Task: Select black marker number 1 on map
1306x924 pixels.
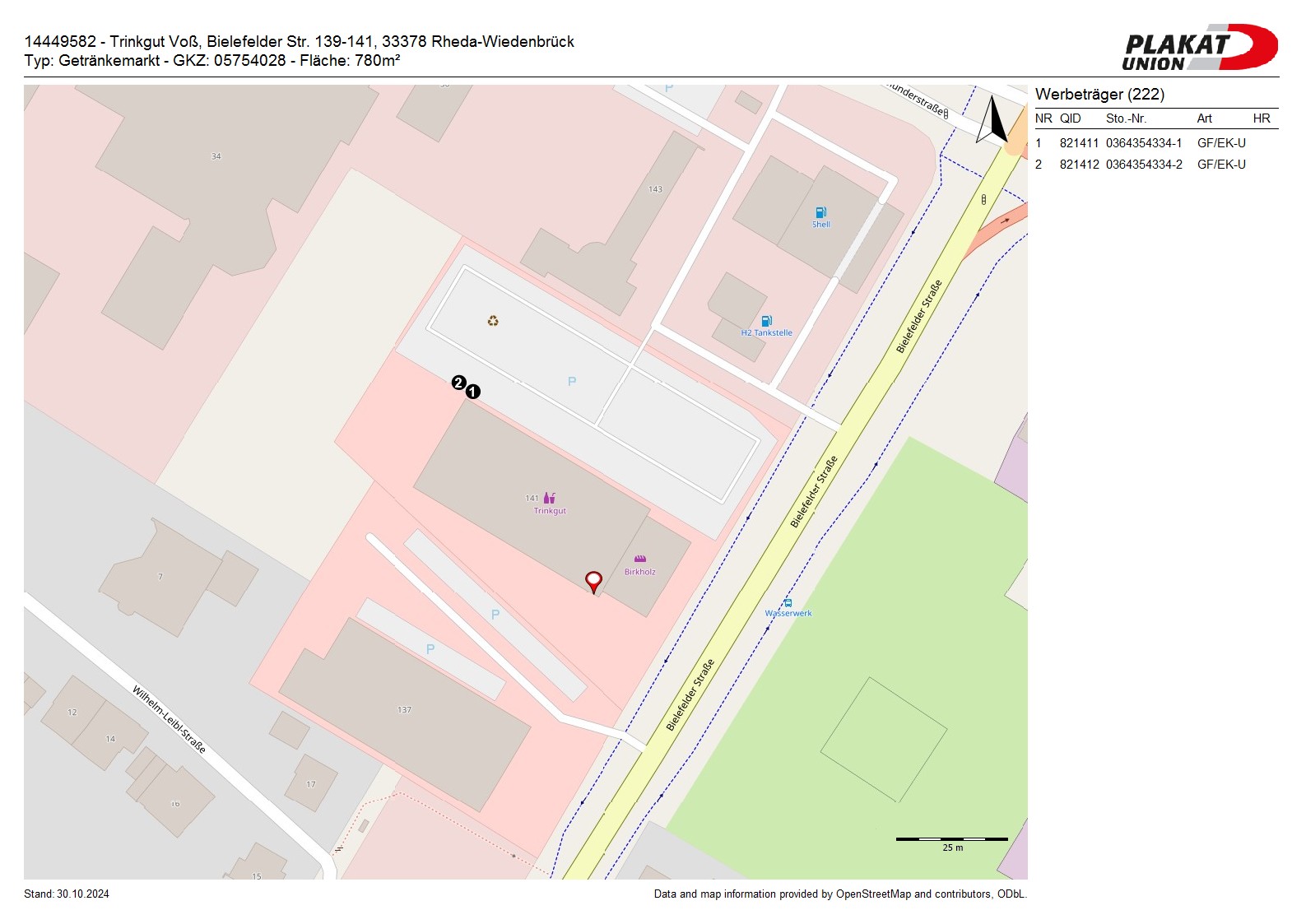Action: point(473,392)
